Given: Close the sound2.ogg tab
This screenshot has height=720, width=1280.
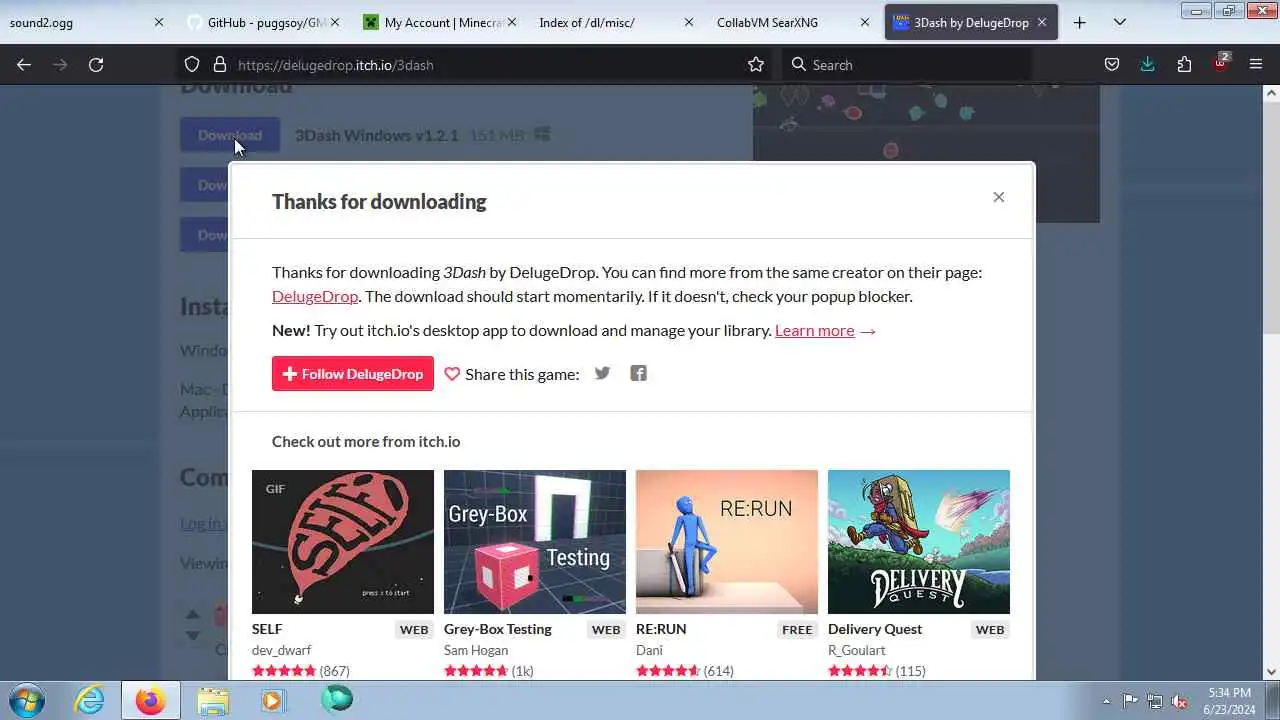Looking at the screenshot, I should 158,22.
